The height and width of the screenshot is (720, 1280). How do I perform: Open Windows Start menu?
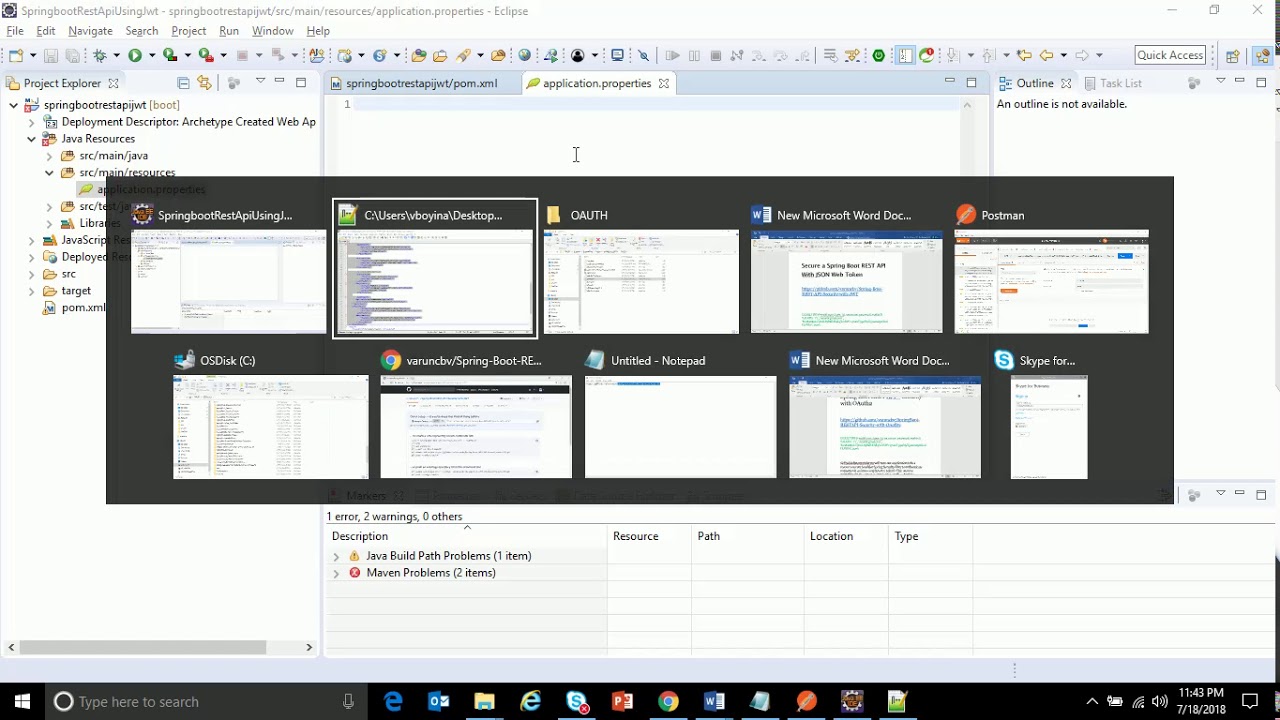[22, 701]
